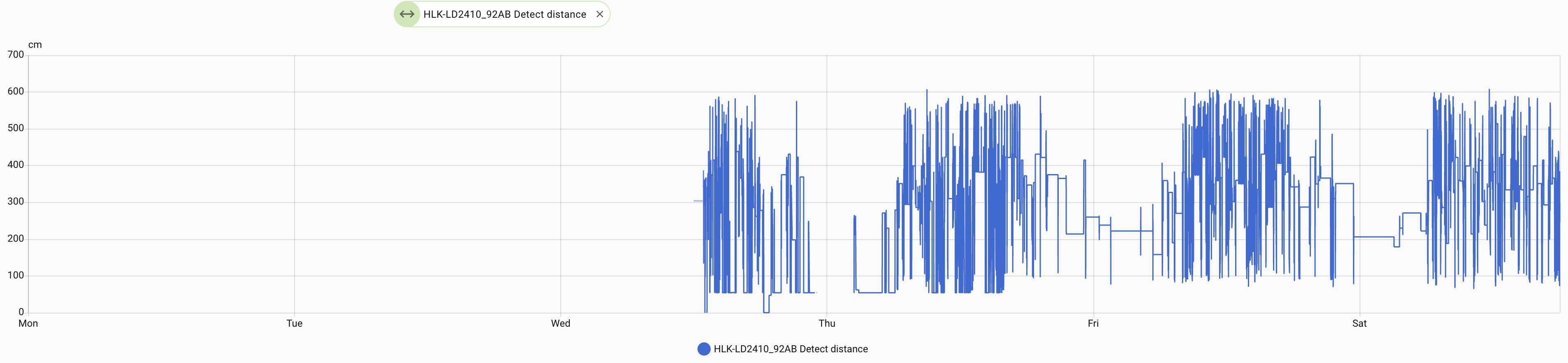Screen dimensions: 1568x363
Task: Toggle the HLK-LD2410_92AB legend label below chart
Action: [791, 349]
